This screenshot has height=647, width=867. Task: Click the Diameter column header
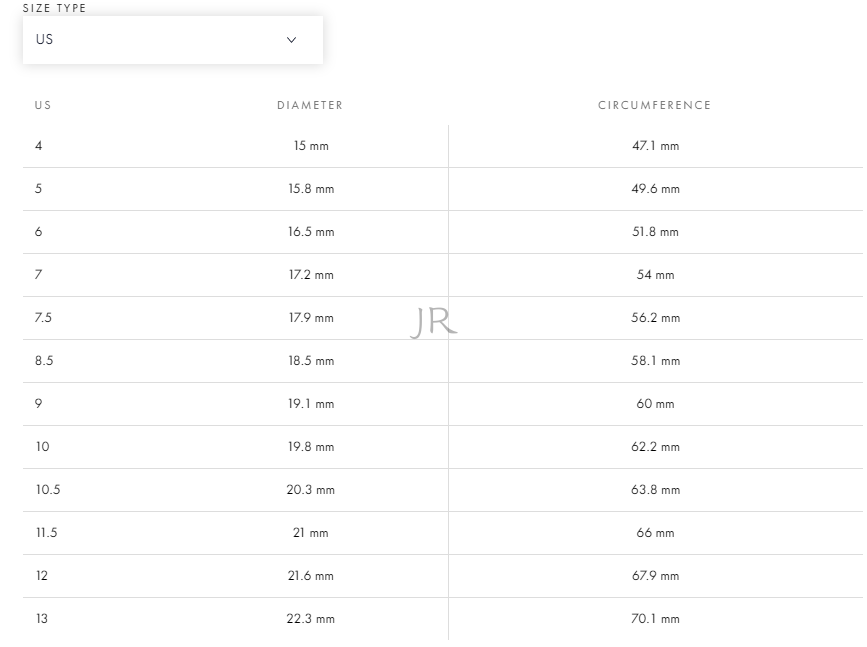point(310,105)
